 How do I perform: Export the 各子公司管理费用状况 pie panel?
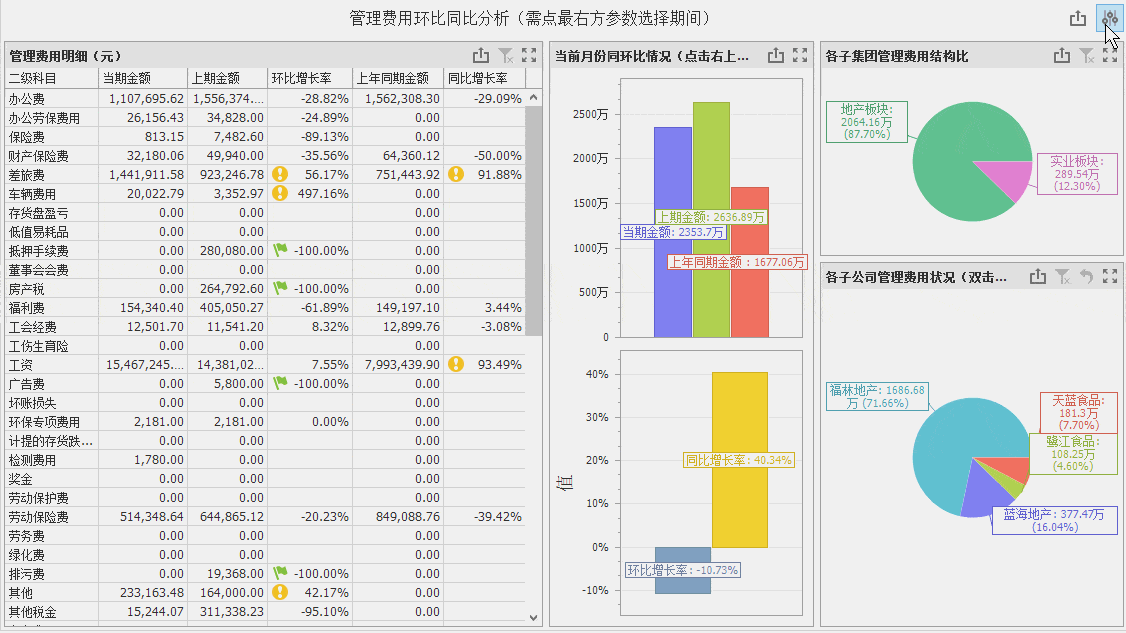(x=1038, y=277)
